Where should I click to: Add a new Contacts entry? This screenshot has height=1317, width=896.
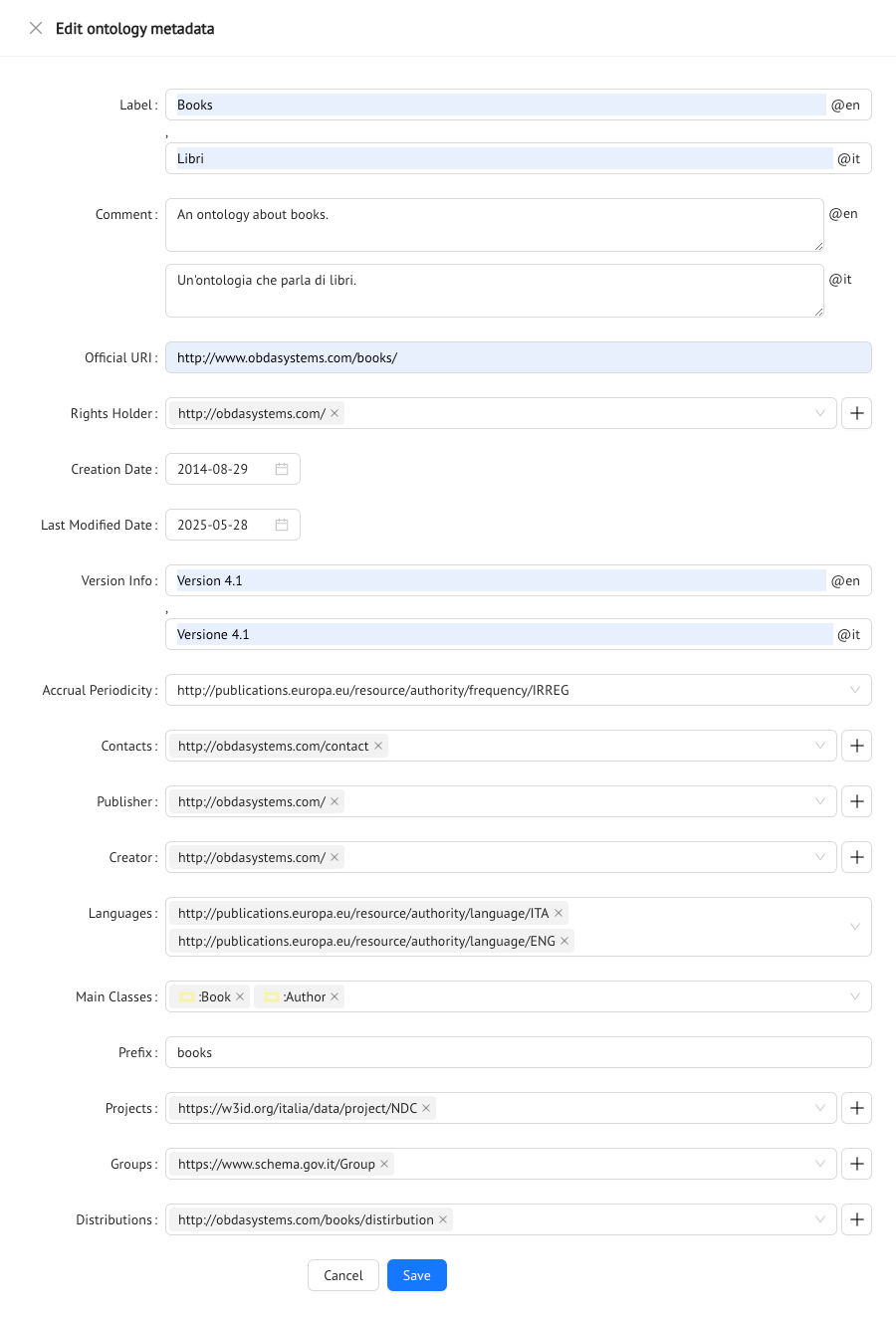pyautogui.click(x=856, y=745)
